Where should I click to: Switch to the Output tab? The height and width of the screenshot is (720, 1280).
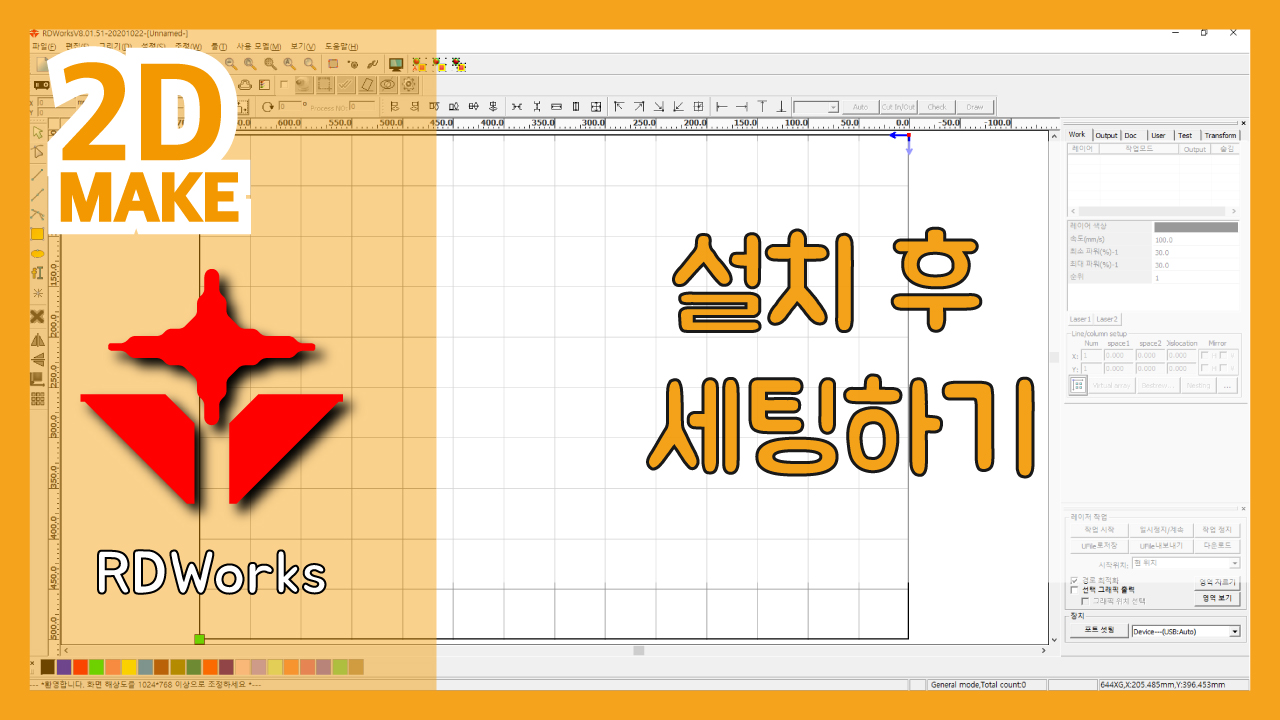(1106, 135)
